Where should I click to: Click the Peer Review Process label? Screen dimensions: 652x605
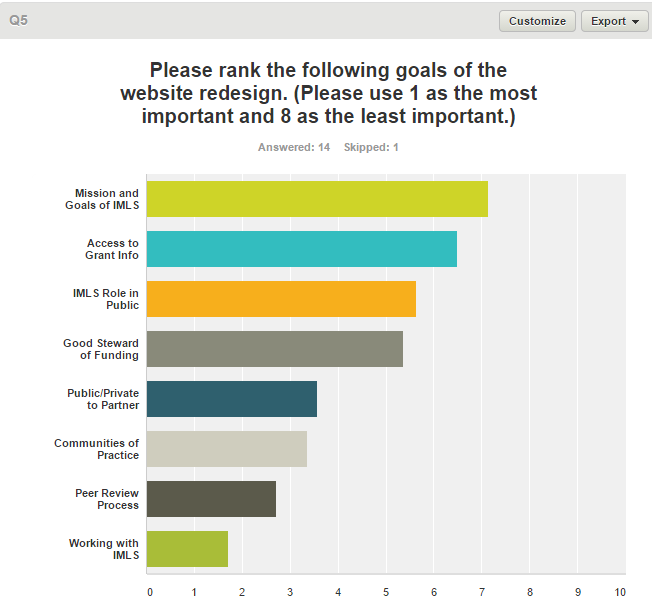(107, 499)
